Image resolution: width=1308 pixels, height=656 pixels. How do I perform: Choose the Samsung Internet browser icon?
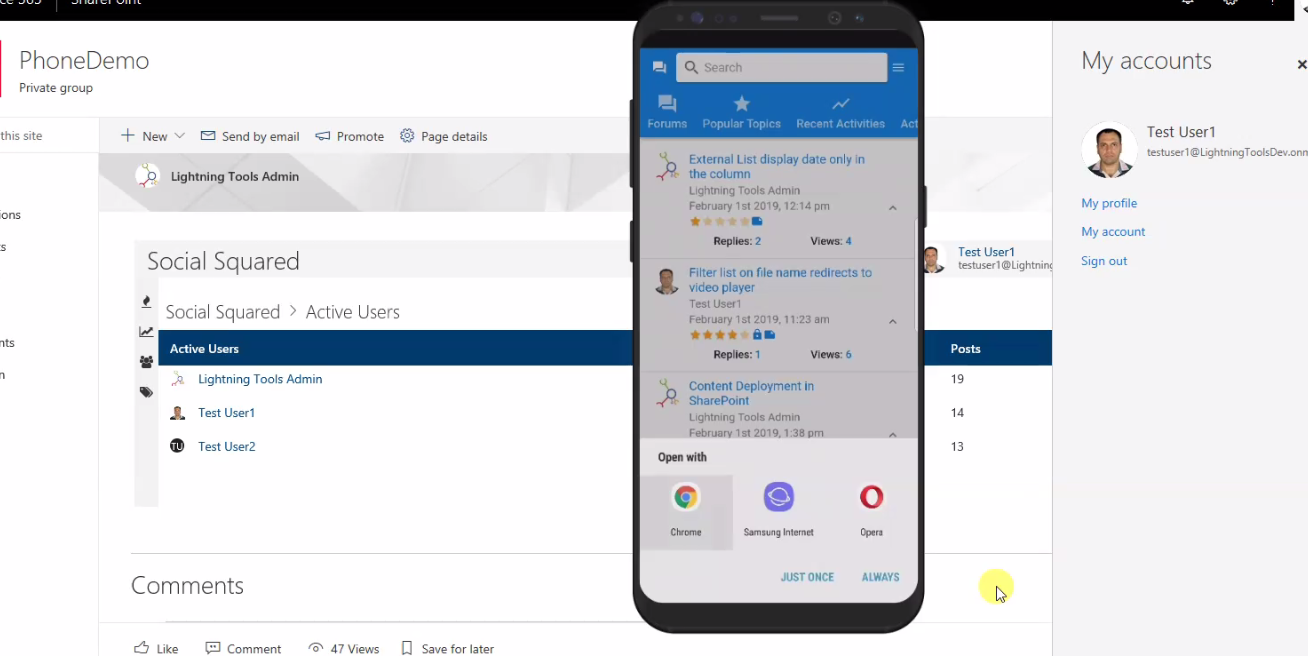click(x=778, y=497)
